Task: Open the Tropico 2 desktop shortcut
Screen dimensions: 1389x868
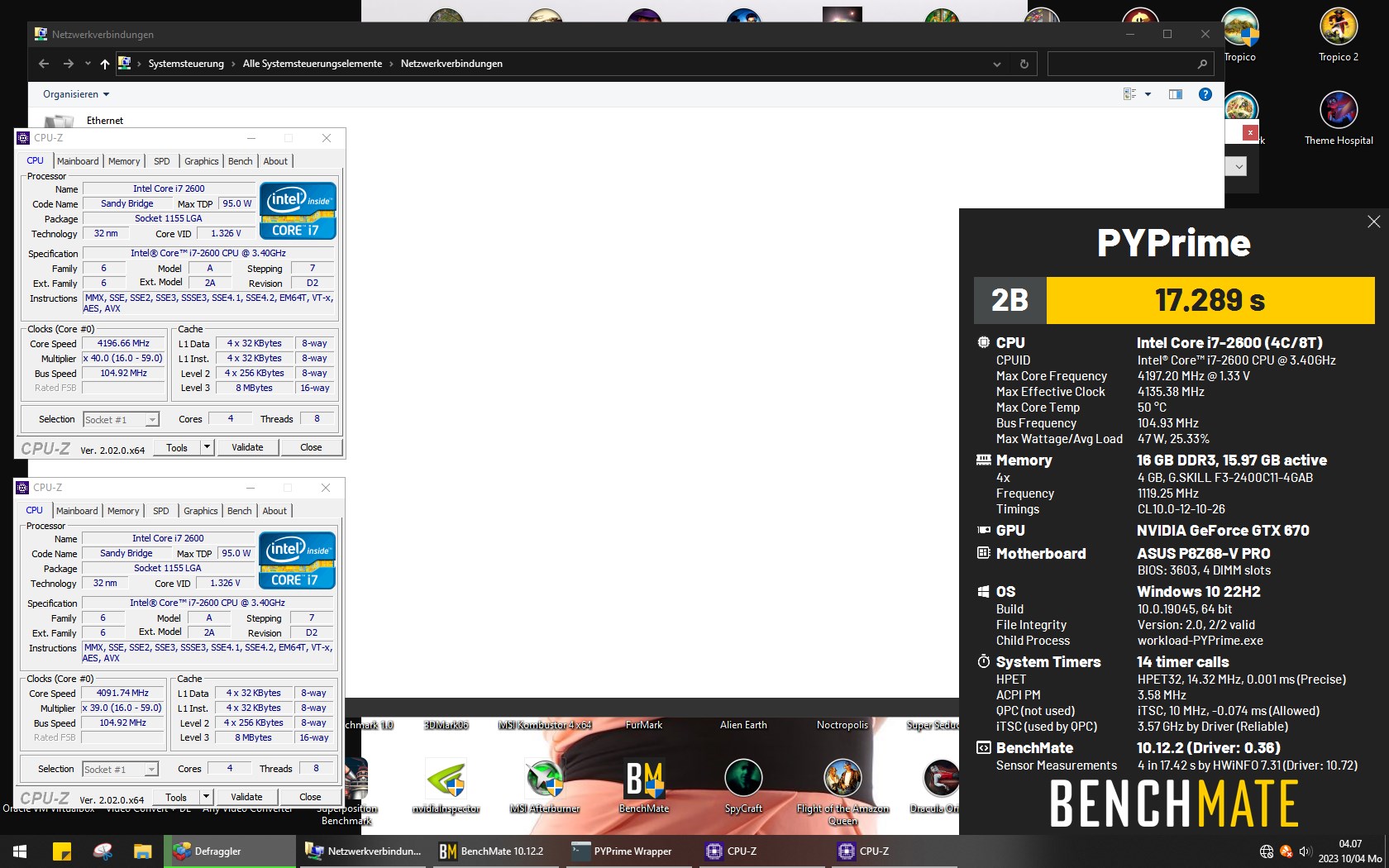Action: pos(1338,35)
